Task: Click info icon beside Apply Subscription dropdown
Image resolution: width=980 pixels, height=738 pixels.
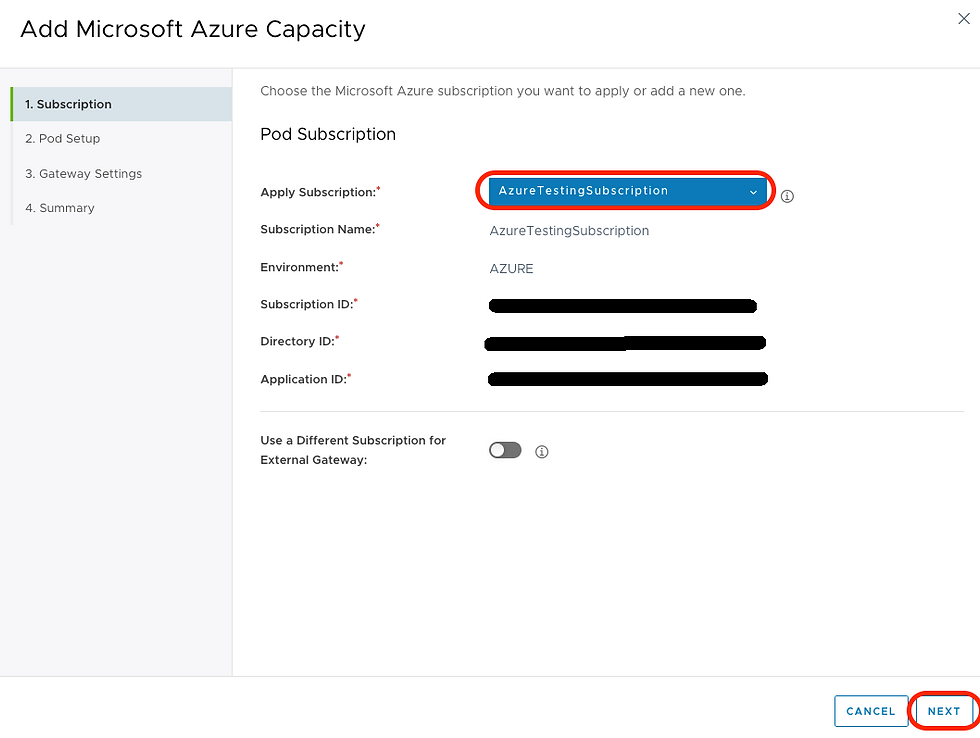Action: [x=788, y=196]
